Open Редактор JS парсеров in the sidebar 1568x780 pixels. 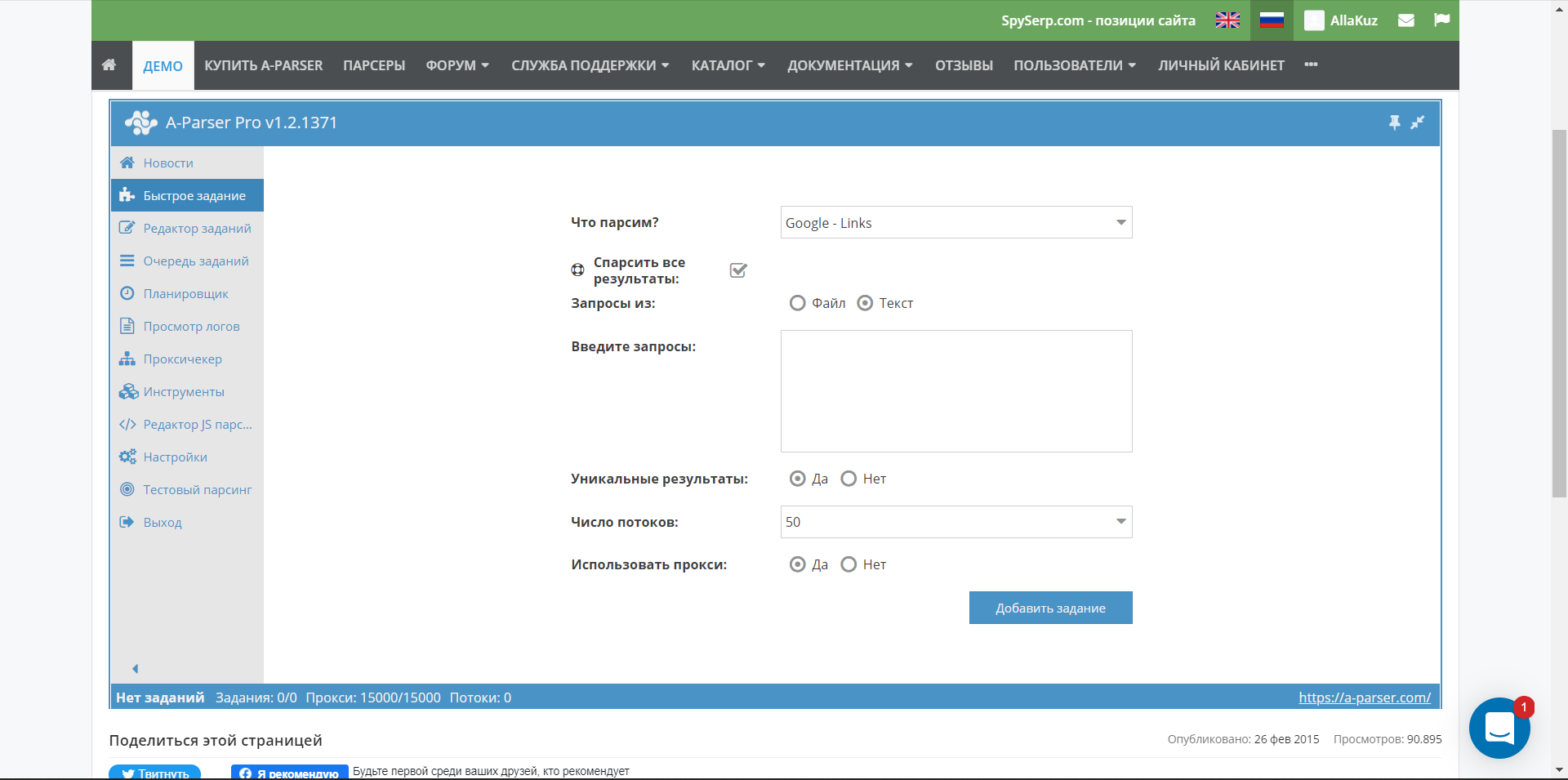187,424
